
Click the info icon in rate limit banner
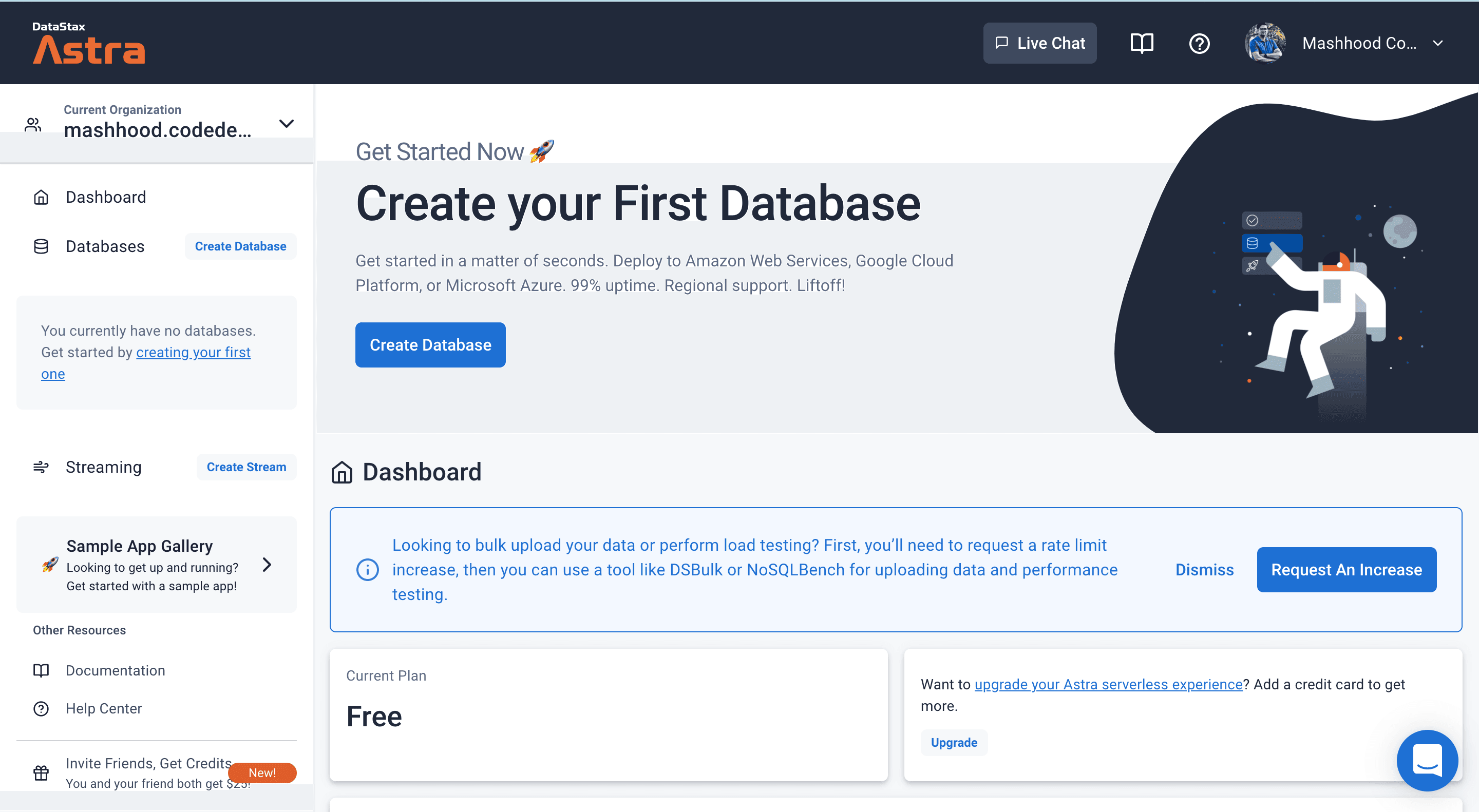(368, 570)
